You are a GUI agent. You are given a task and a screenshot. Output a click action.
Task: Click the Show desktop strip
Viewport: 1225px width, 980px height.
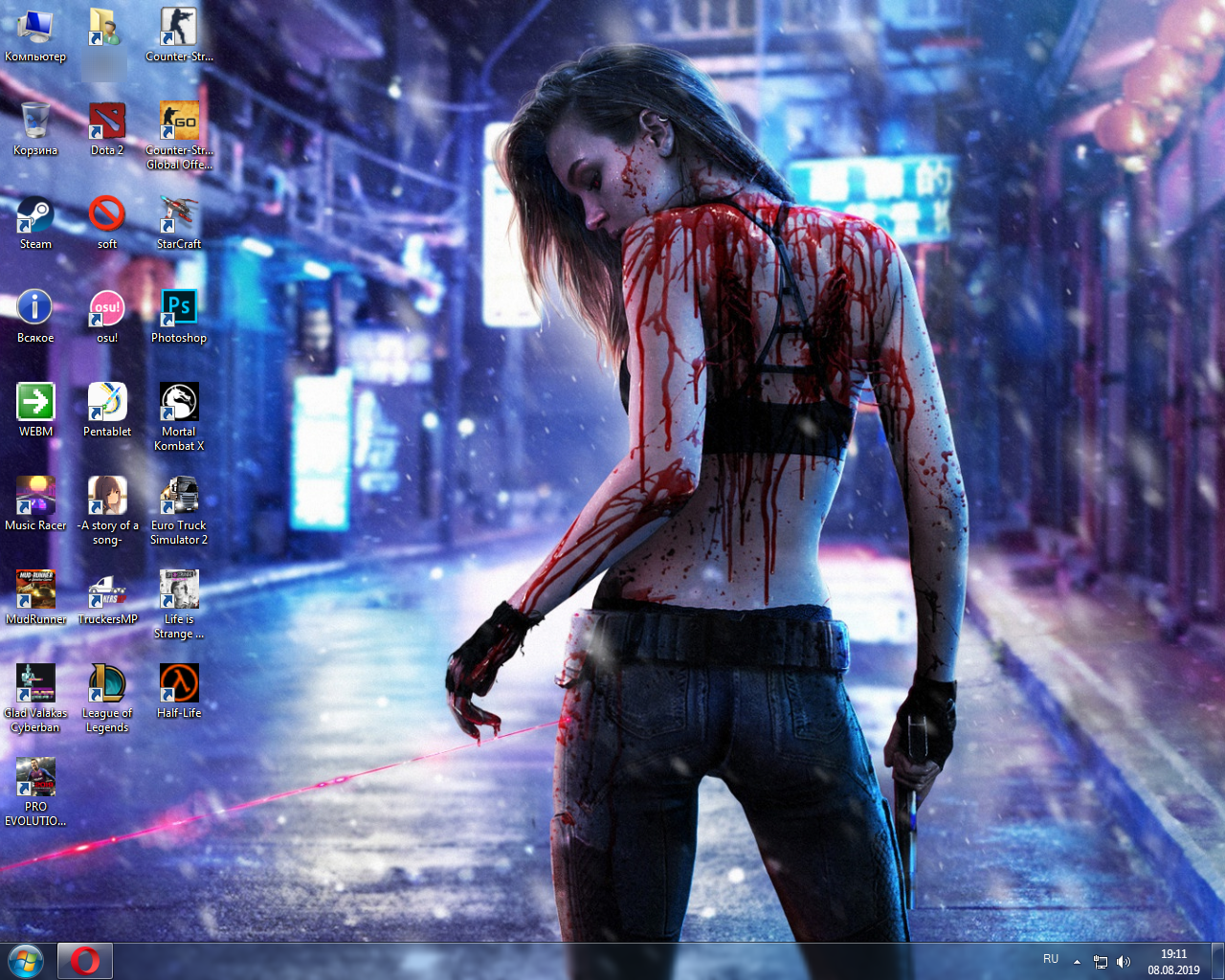(1217, 961)
